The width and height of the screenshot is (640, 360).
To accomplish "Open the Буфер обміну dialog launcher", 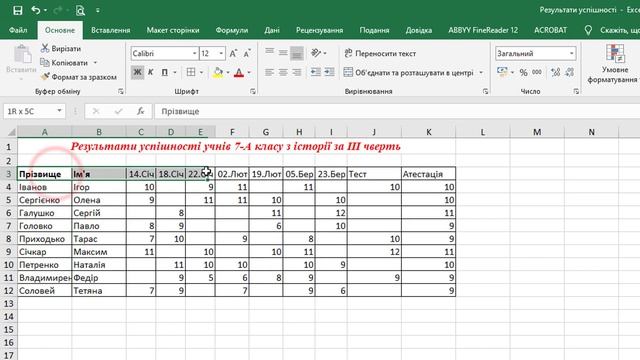I will tap(121, 91).
